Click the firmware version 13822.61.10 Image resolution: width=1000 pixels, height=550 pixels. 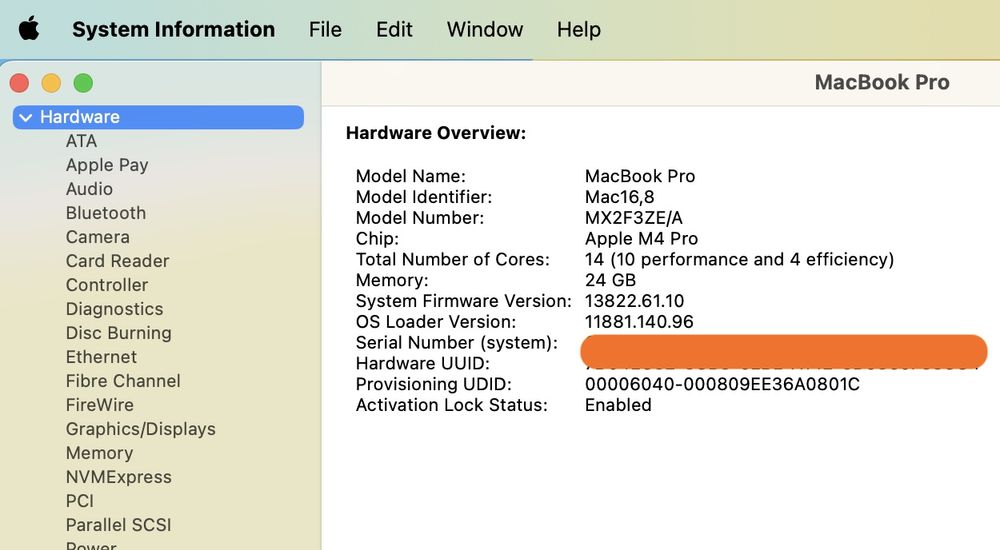634,301
